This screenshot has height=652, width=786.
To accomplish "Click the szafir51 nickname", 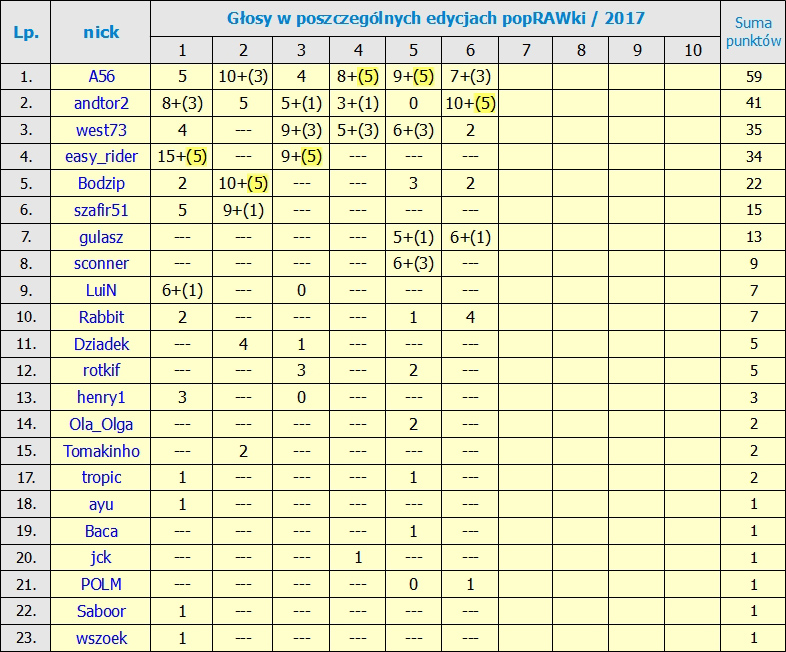I will (x=101, y=210).
